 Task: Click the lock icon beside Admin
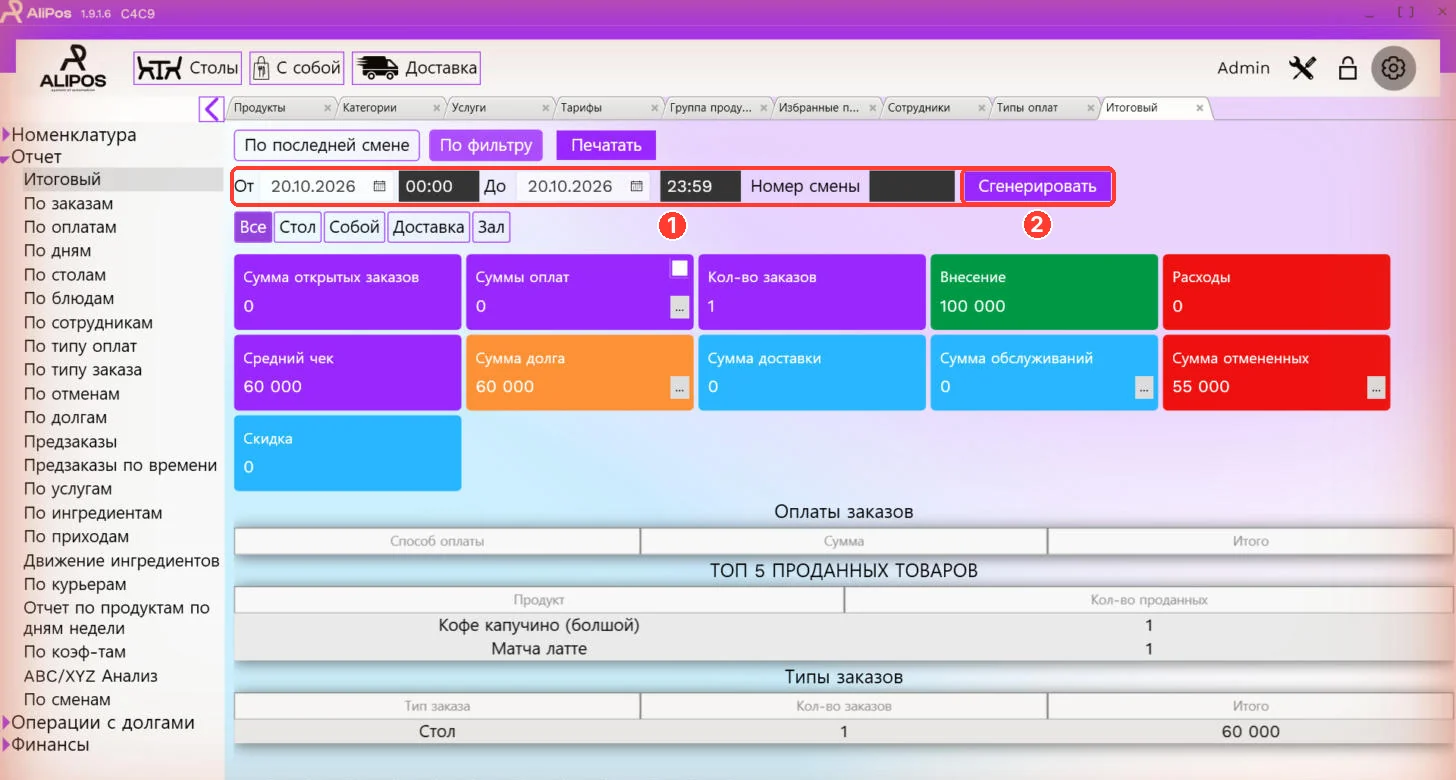click(1347, 68)
